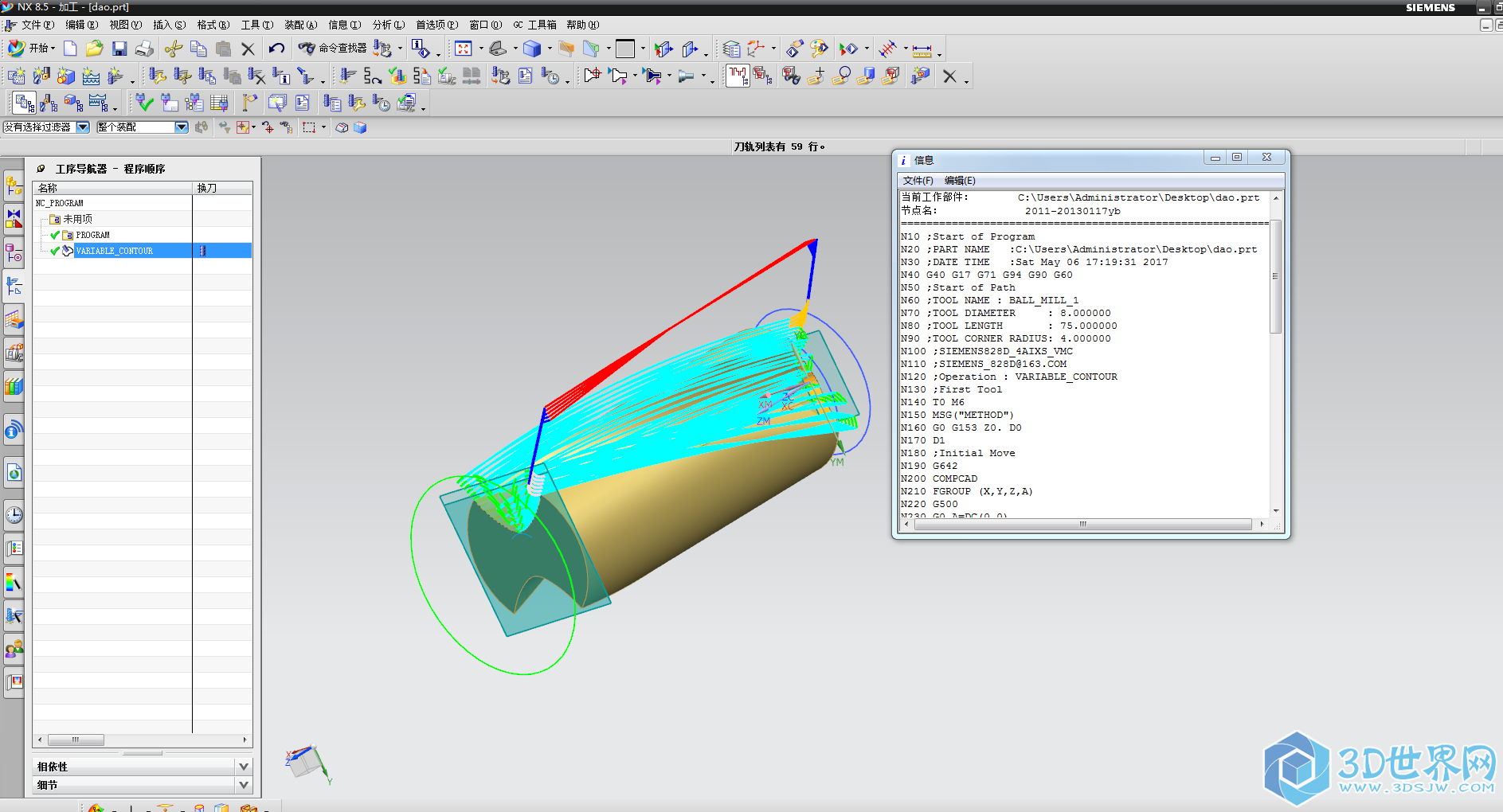Open the 插入 menu
The image size is (1503, 812).
pyautogui.click(x=169, y=25)
